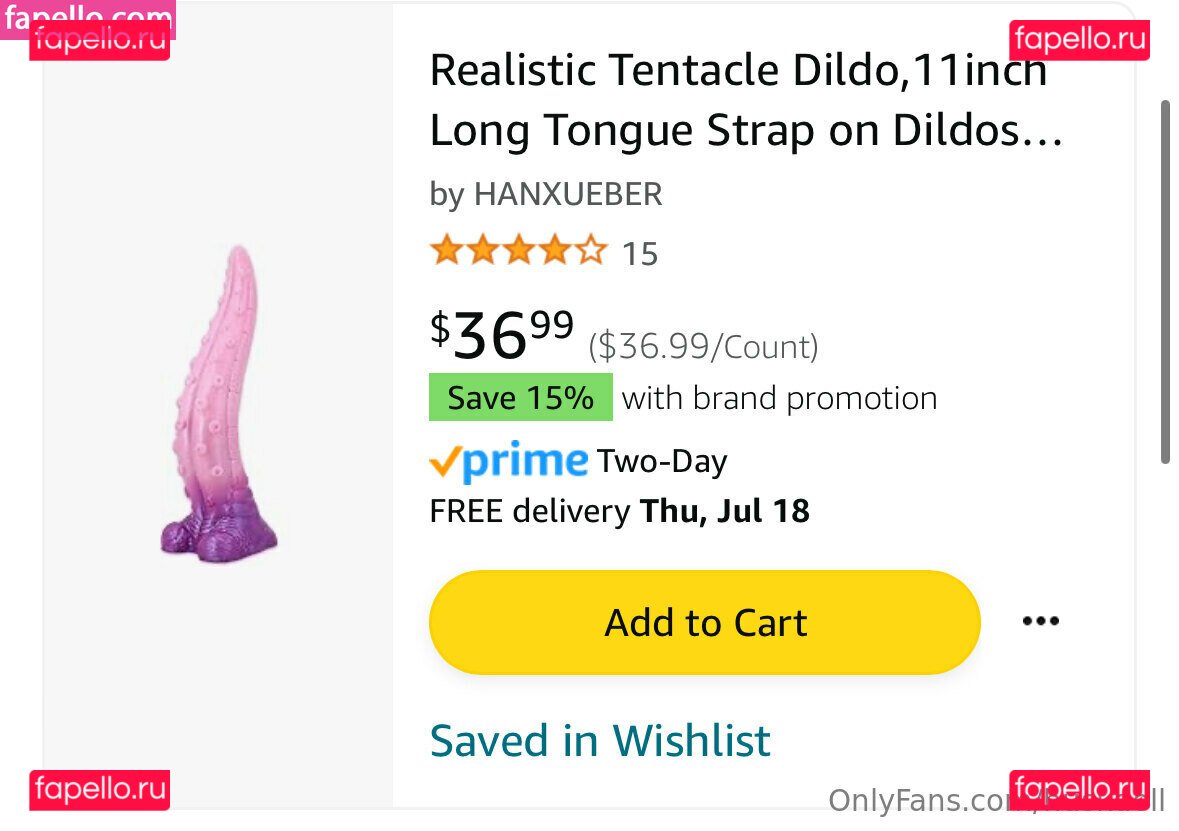Image resolution: width=1179 pixels, height=831 pixels.
Task: Click the $36.99 product price
Action: (502, 334)
